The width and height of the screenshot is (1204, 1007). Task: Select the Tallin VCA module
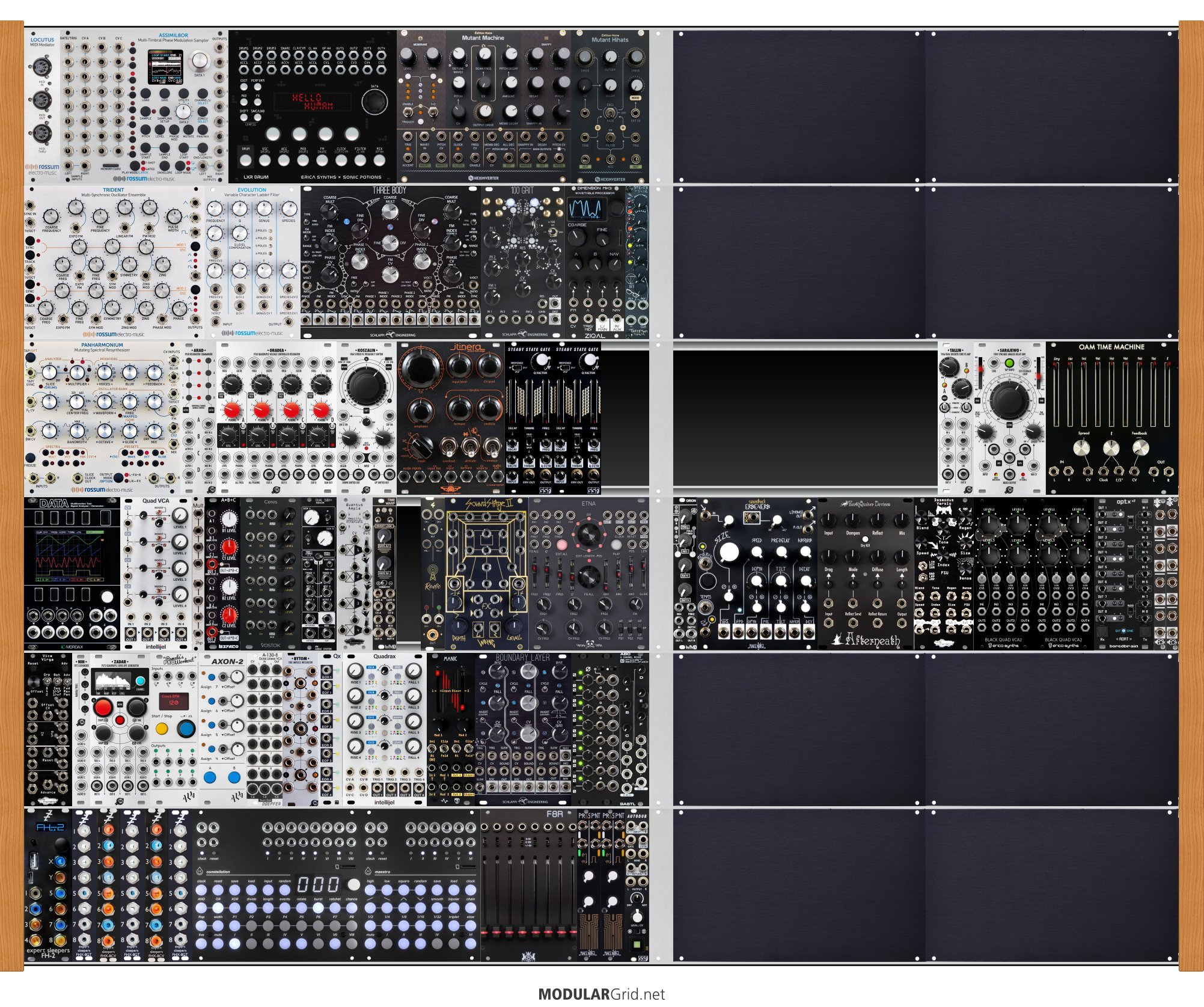[x=956, y=418]
